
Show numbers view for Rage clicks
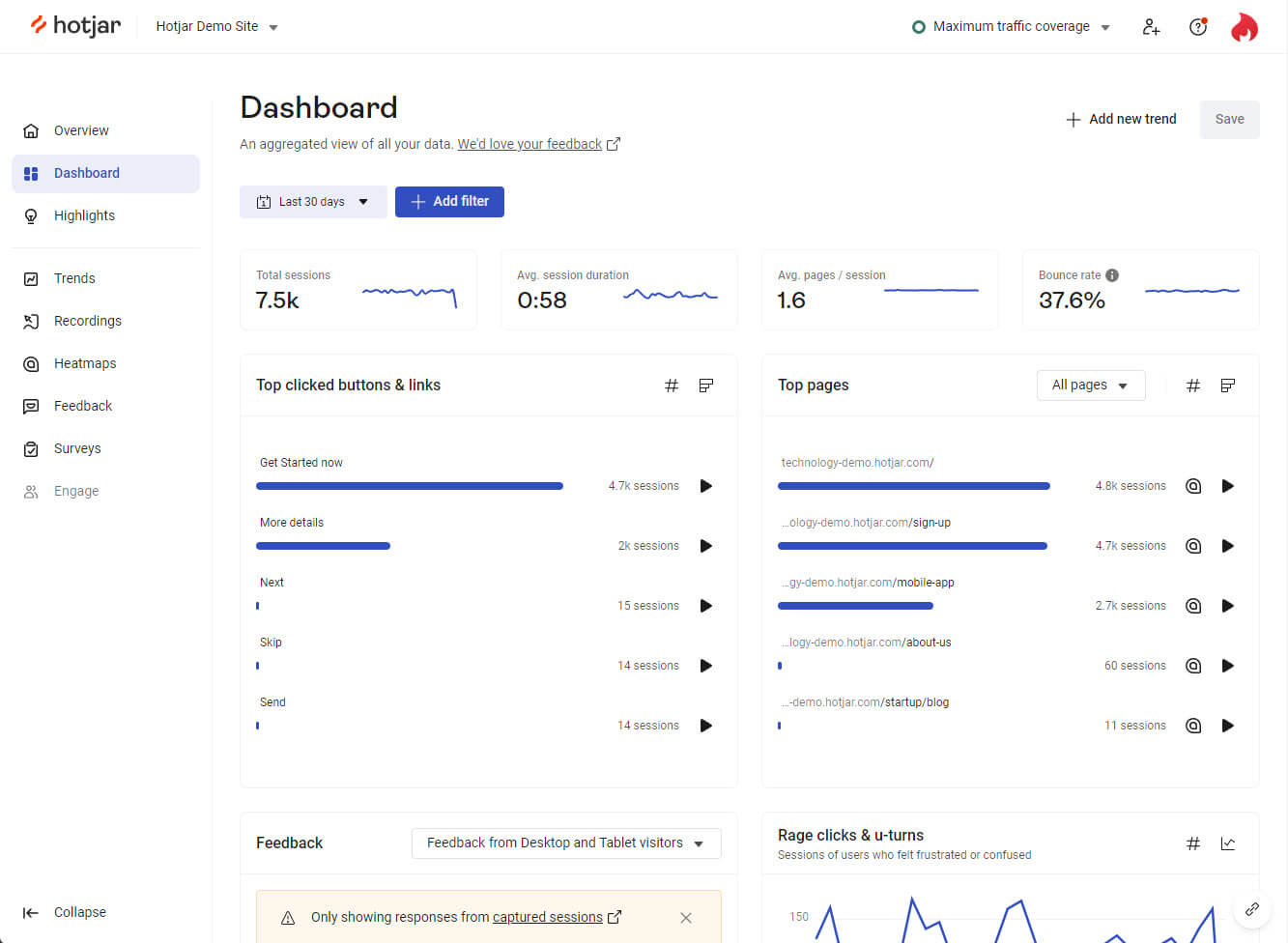click(1193, 843)
